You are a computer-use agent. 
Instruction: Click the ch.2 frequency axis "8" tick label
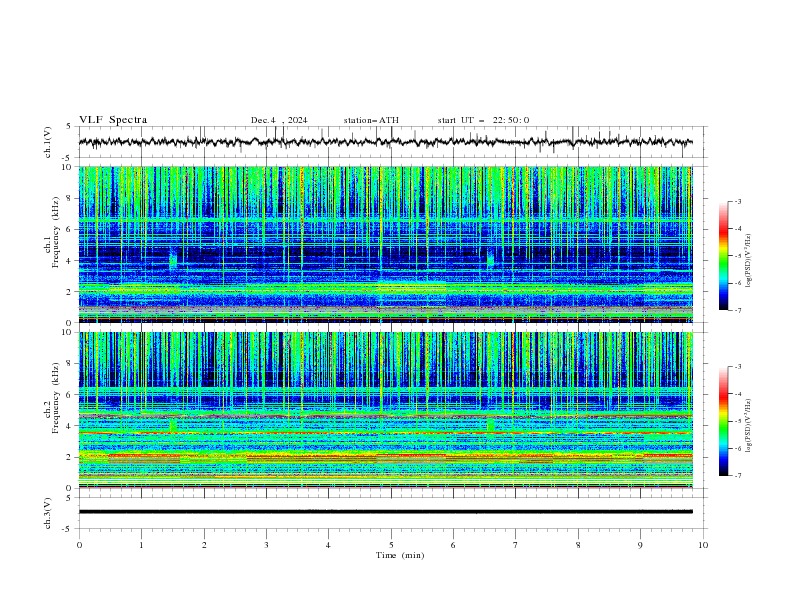[70, 364]
